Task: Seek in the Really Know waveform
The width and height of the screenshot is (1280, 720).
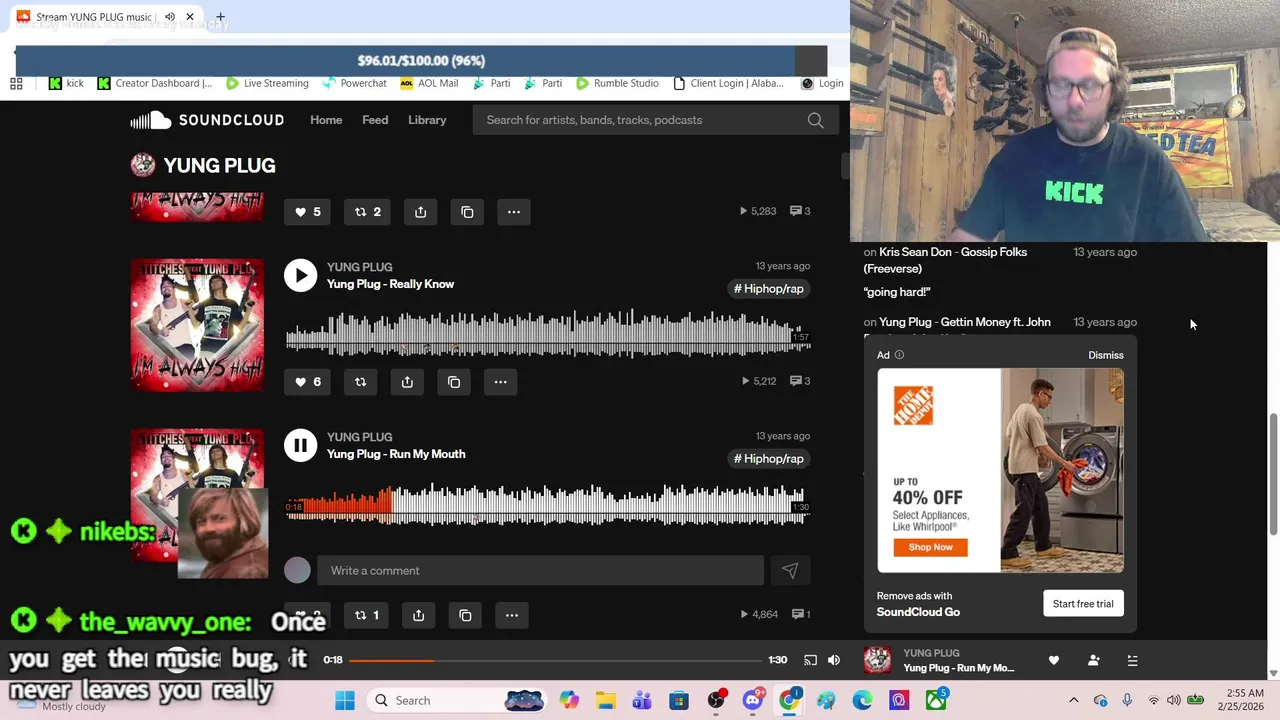Action: point(547,335)
